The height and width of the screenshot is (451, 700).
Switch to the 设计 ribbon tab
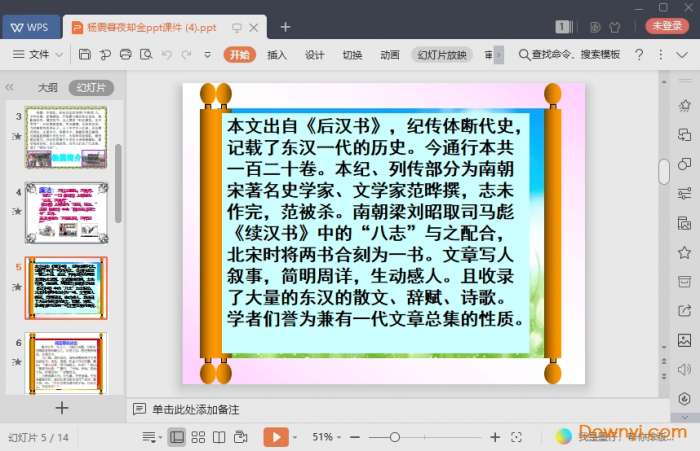coord(315,54)
